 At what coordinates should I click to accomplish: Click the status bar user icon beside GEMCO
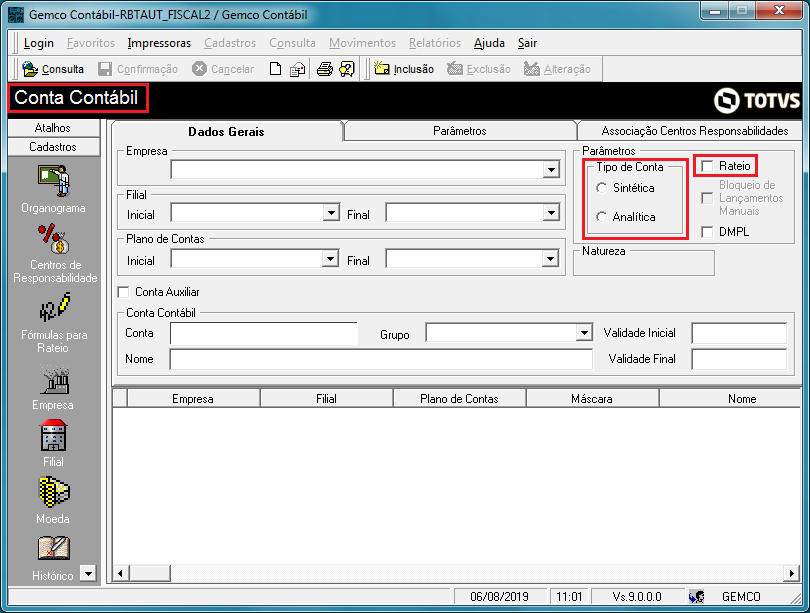click(x=696, y=596)
